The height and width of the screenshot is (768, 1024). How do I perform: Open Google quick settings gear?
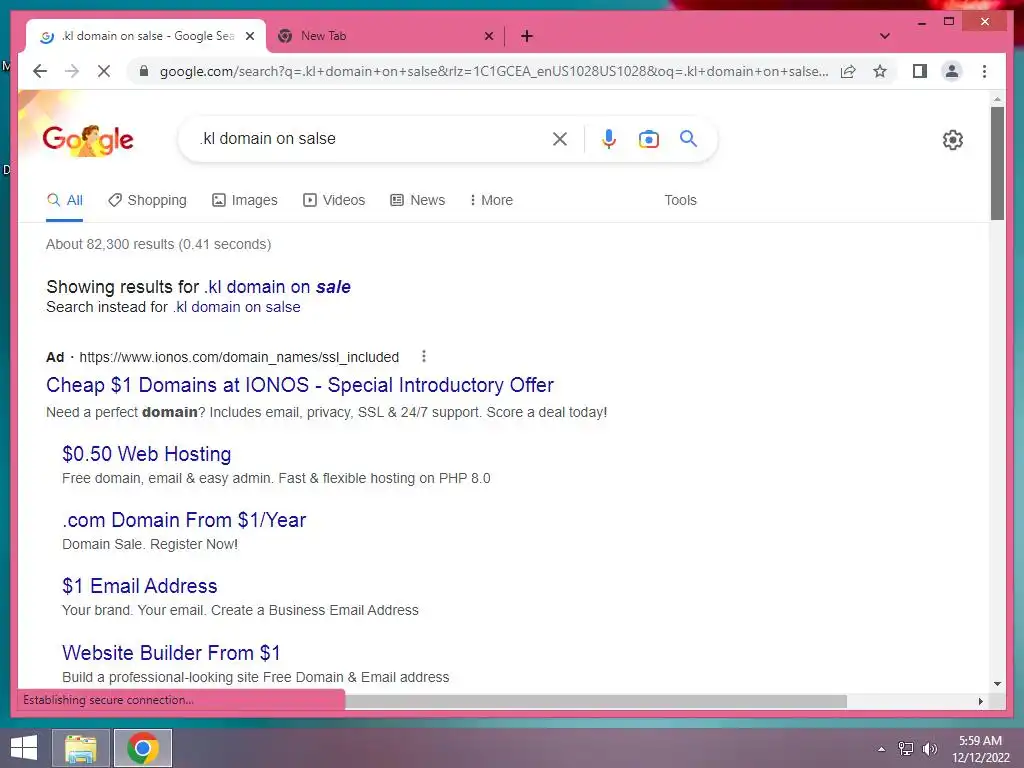click(x=953, y=140)
